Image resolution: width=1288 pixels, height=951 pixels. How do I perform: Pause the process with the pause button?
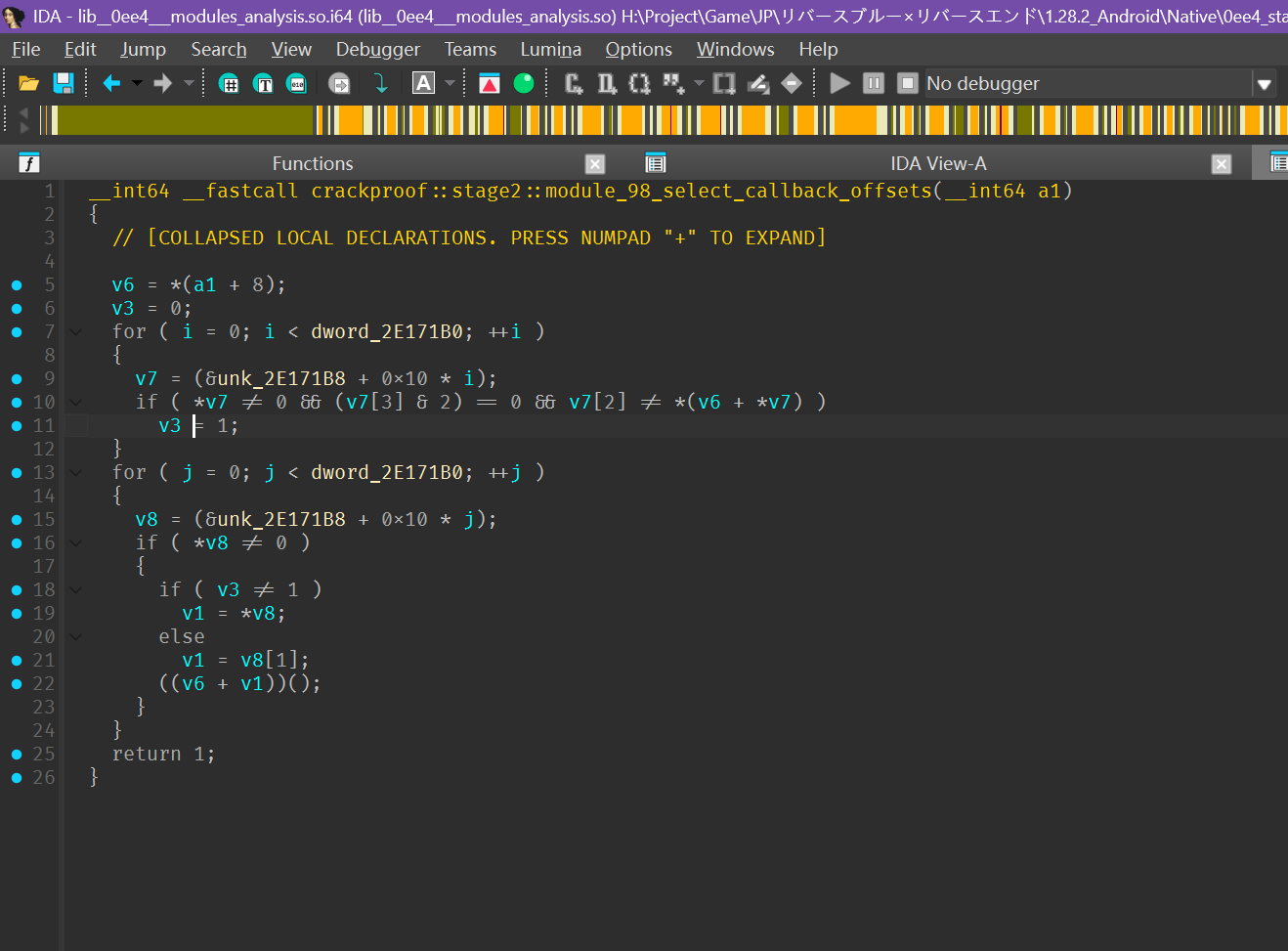coord(874,84)
